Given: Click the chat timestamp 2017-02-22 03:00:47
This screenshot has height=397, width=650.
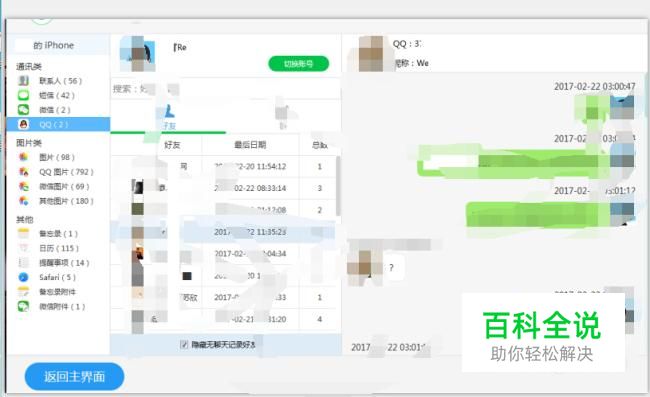Looking at the screenshot, I should pos(594,86).
